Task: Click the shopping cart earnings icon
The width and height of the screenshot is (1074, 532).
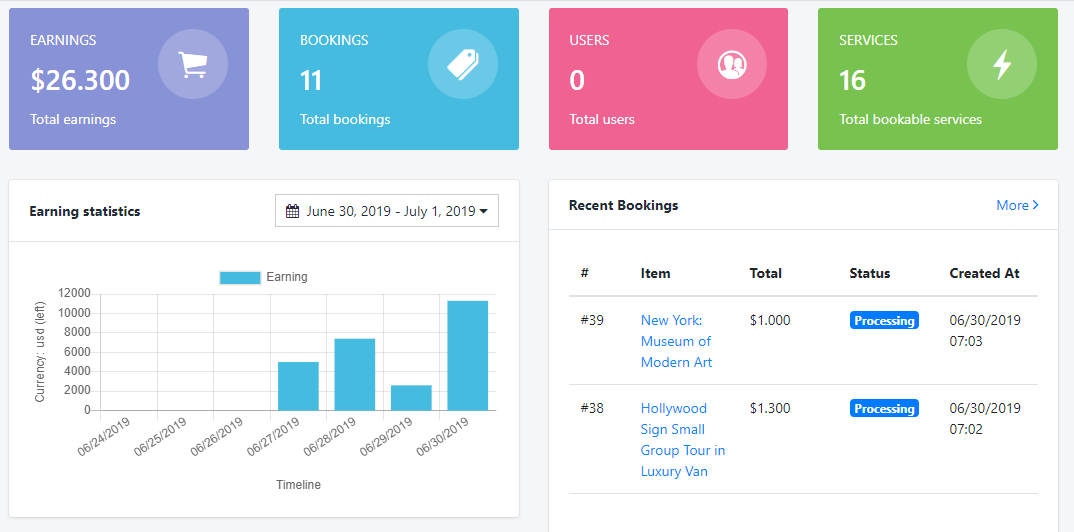Action: pos(192,65)
